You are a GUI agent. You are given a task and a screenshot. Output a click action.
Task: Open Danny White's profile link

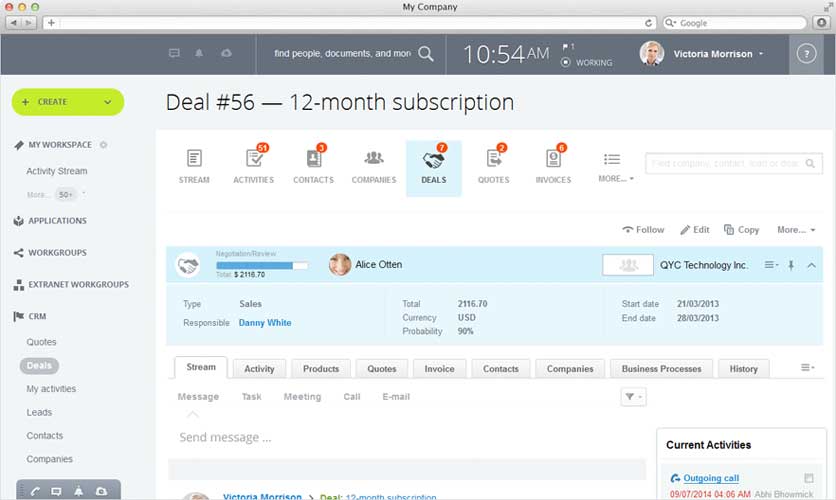coord(265,323)
